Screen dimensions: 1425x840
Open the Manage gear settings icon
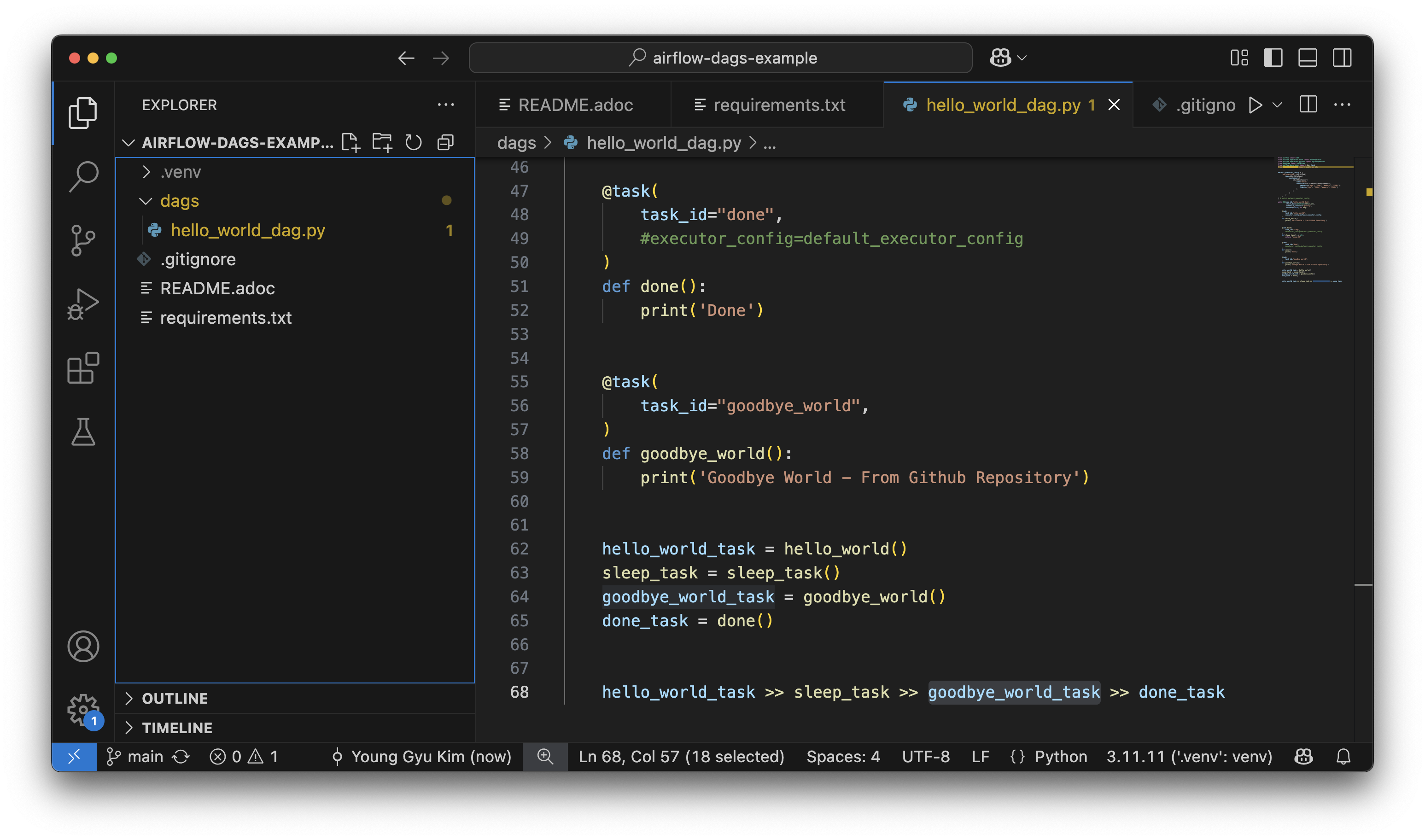(x=83, y=710)
